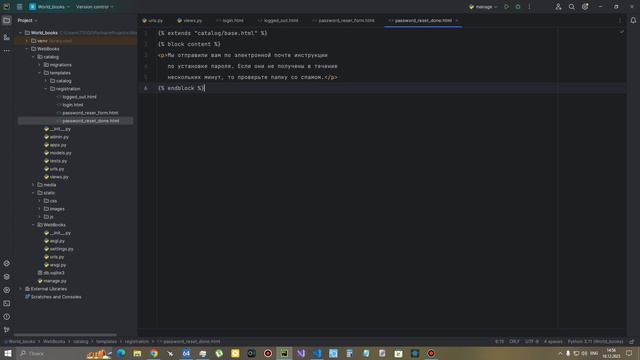640x360 pixels.
Task: Open models.py in project tree
Action: coord(60,153)
